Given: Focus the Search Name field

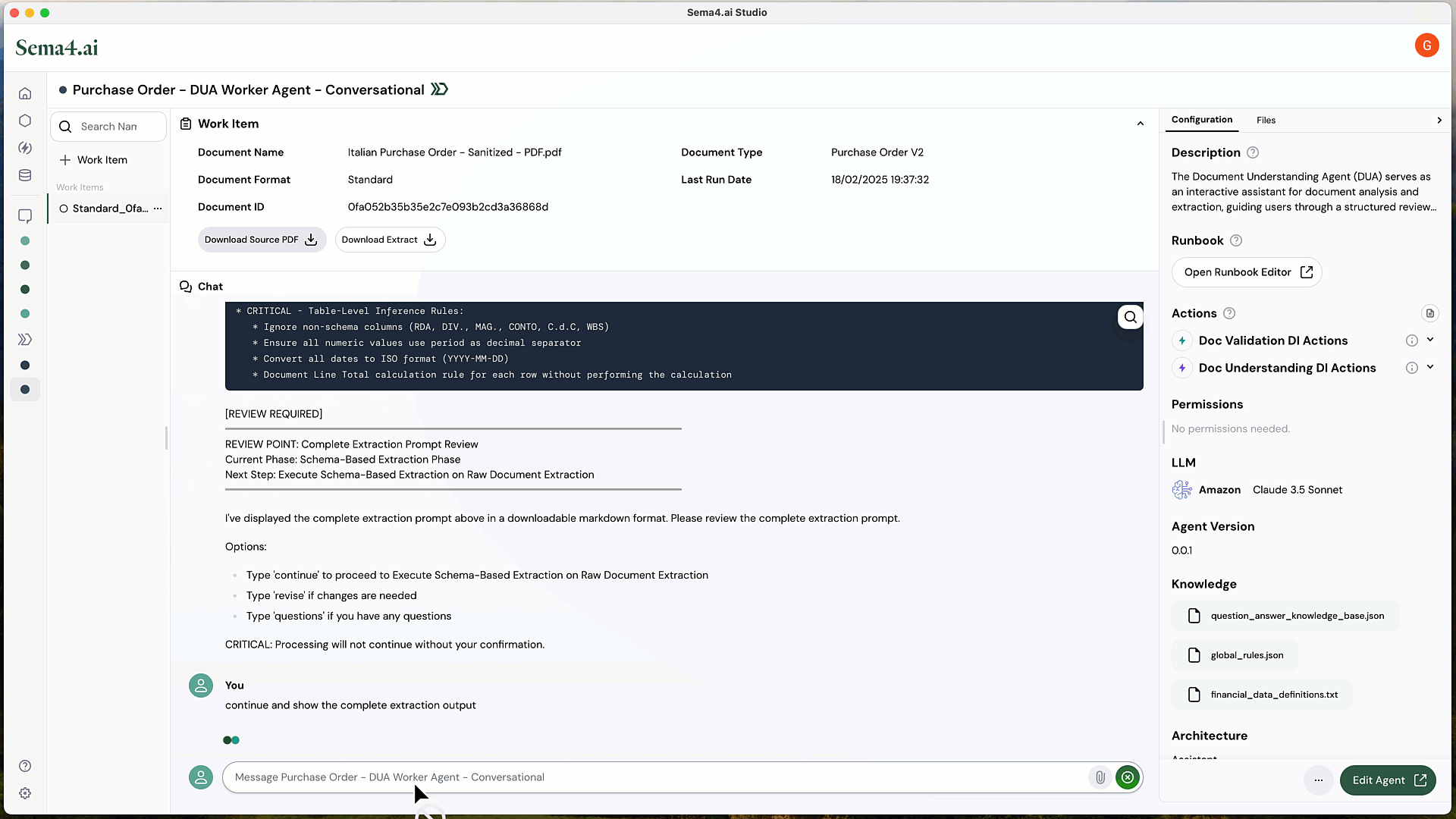Looking at the screenshot, I should point(108,127).
